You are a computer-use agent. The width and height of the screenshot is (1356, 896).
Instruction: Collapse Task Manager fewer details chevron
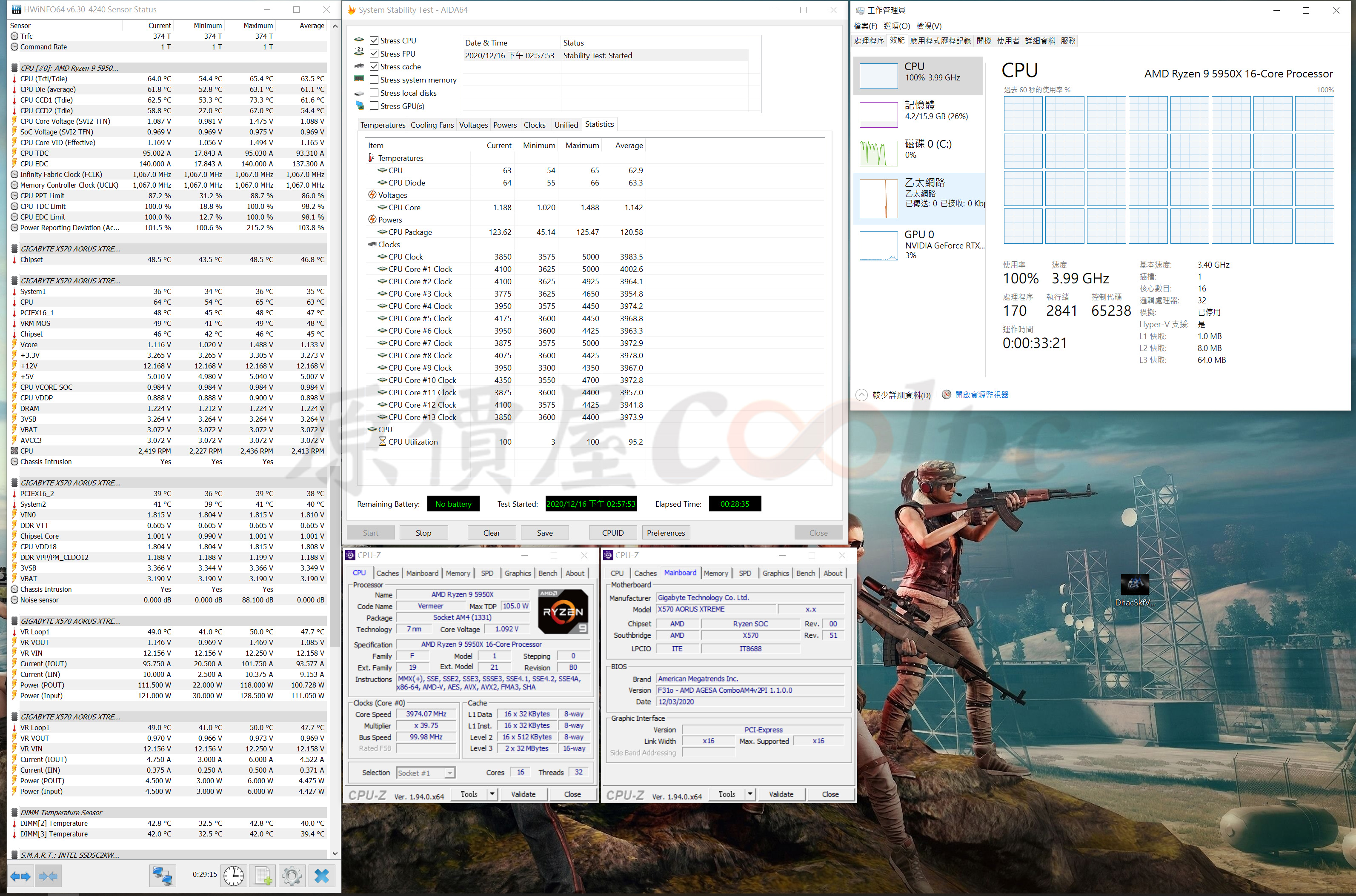[861, 395]
